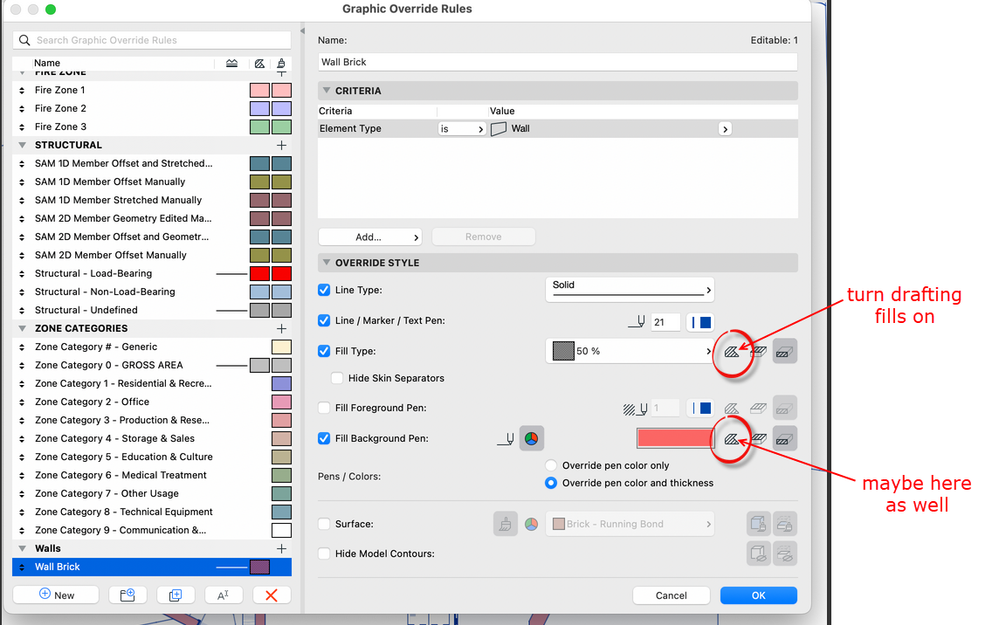Delete rule with the red X button
The image size is (999, 625).
point(271,595)
